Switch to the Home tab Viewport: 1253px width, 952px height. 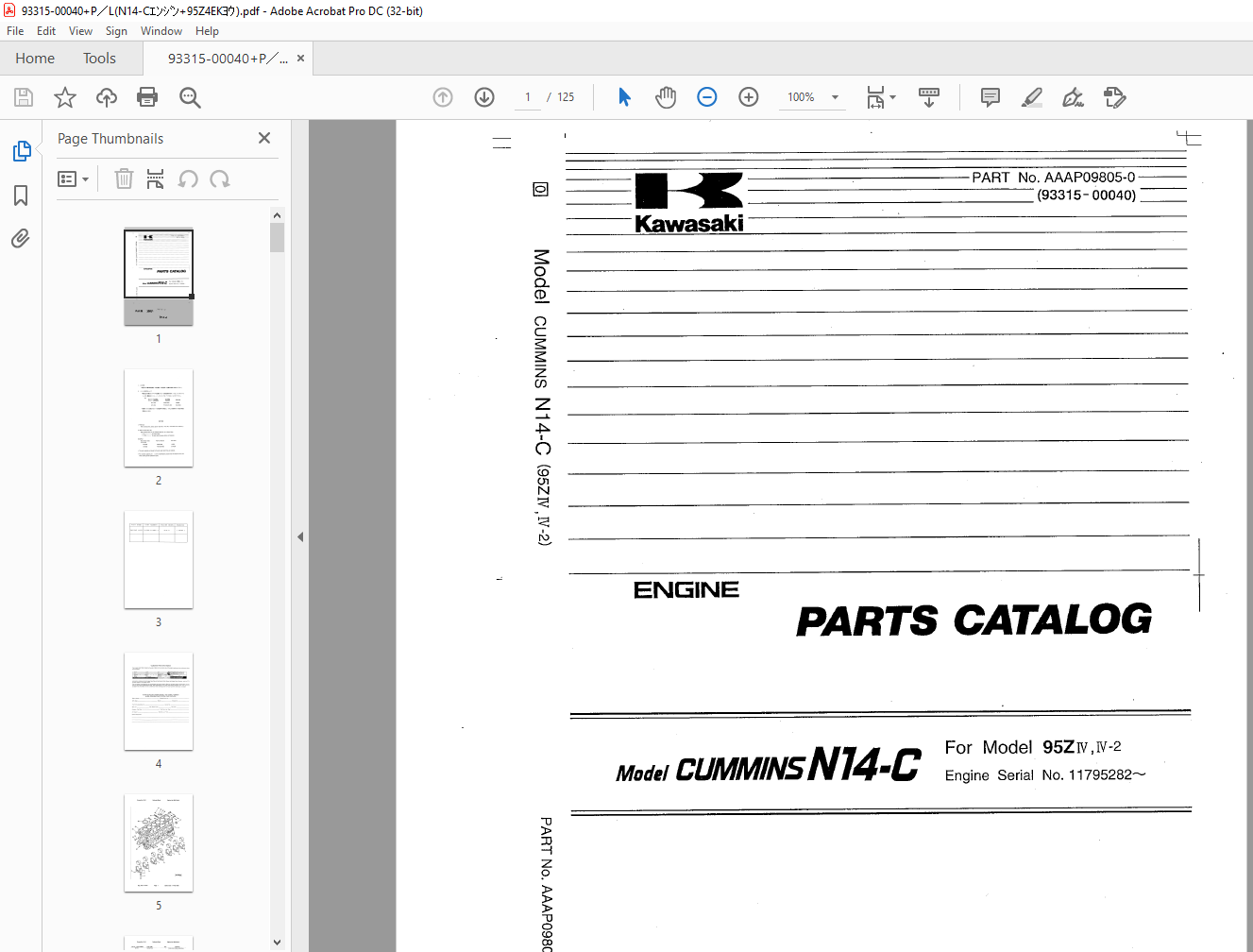click(x=35, y=59)
